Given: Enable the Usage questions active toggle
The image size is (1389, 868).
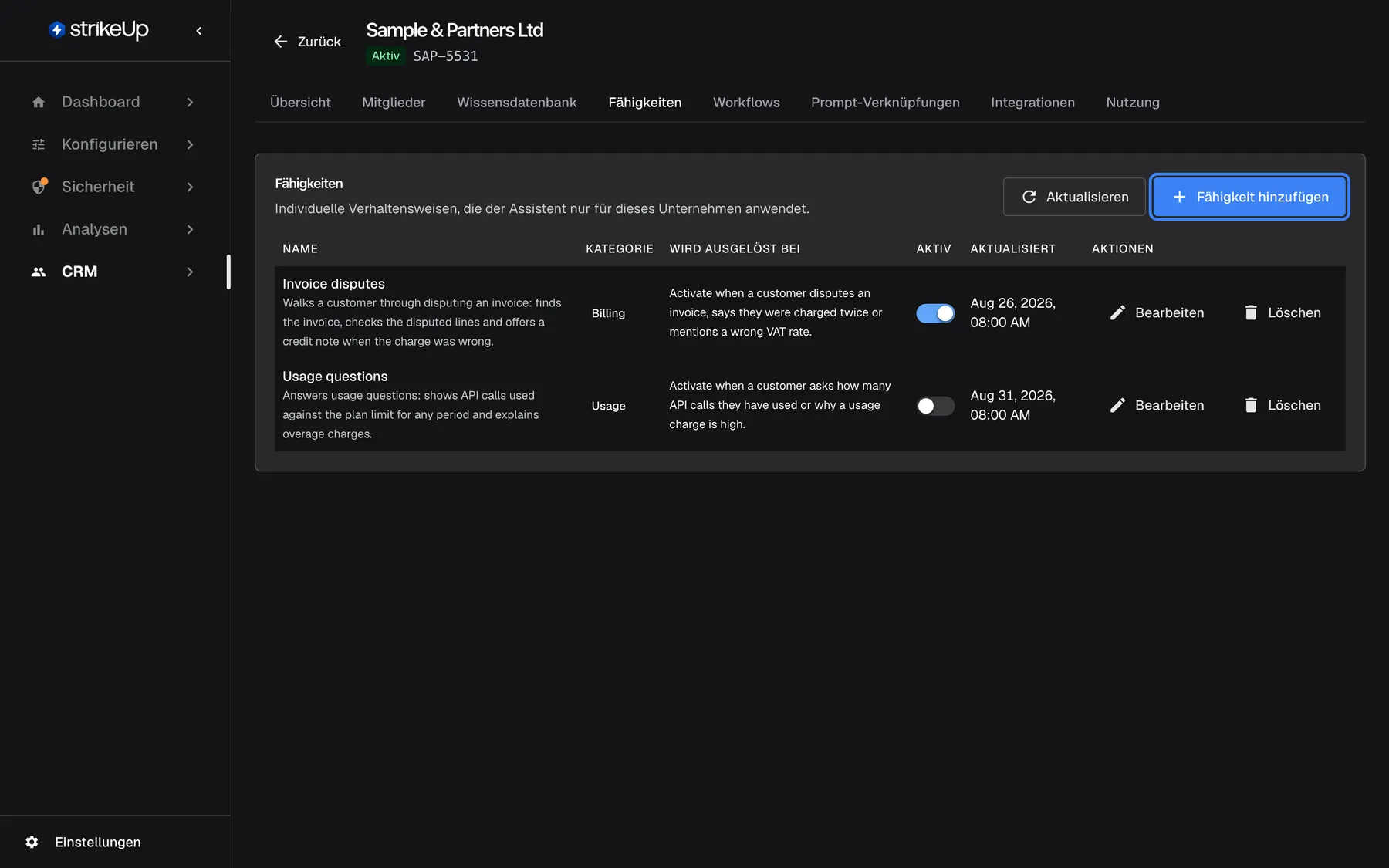Looking at the screenshot, I should (x=935, y=406).
